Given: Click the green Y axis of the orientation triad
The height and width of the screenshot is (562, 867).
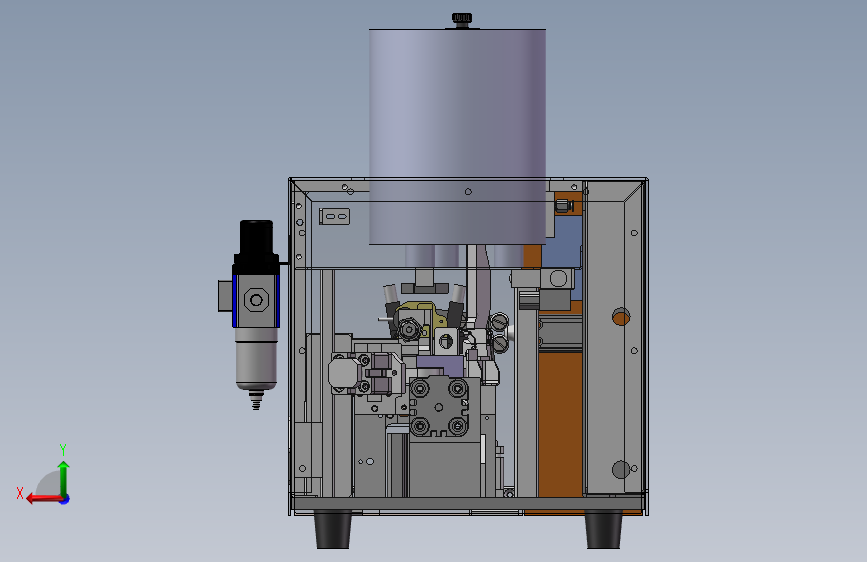Looking at the screenshot, I should coord(64,478).
